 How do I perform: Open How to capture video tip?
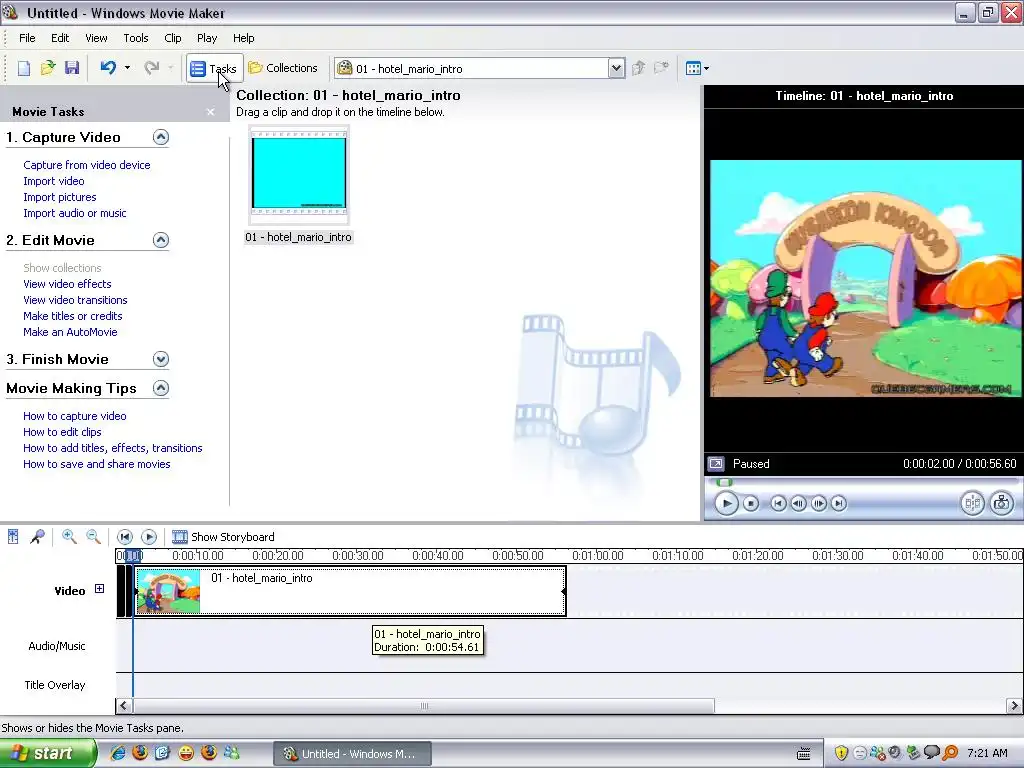coord(74,416)
